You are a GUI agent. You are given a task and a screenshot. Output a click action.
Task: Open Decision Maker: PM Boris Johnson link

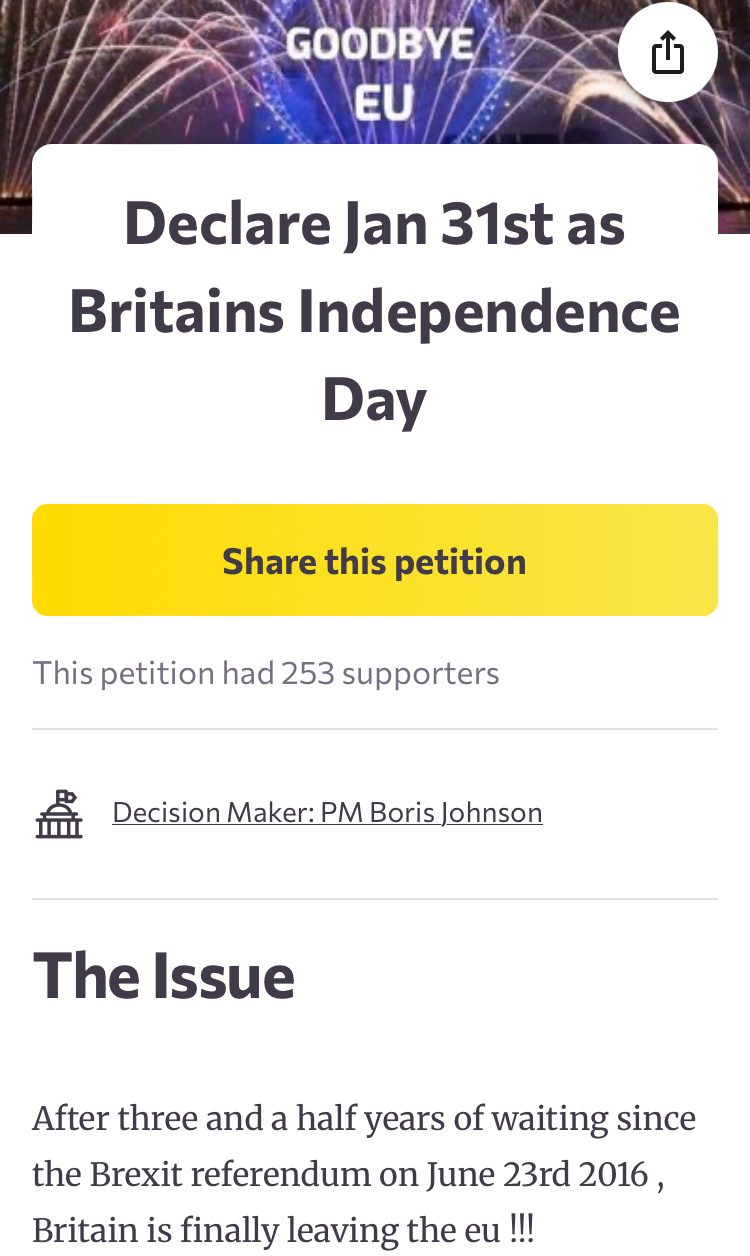pyautogui.click(x=327, y=813)
